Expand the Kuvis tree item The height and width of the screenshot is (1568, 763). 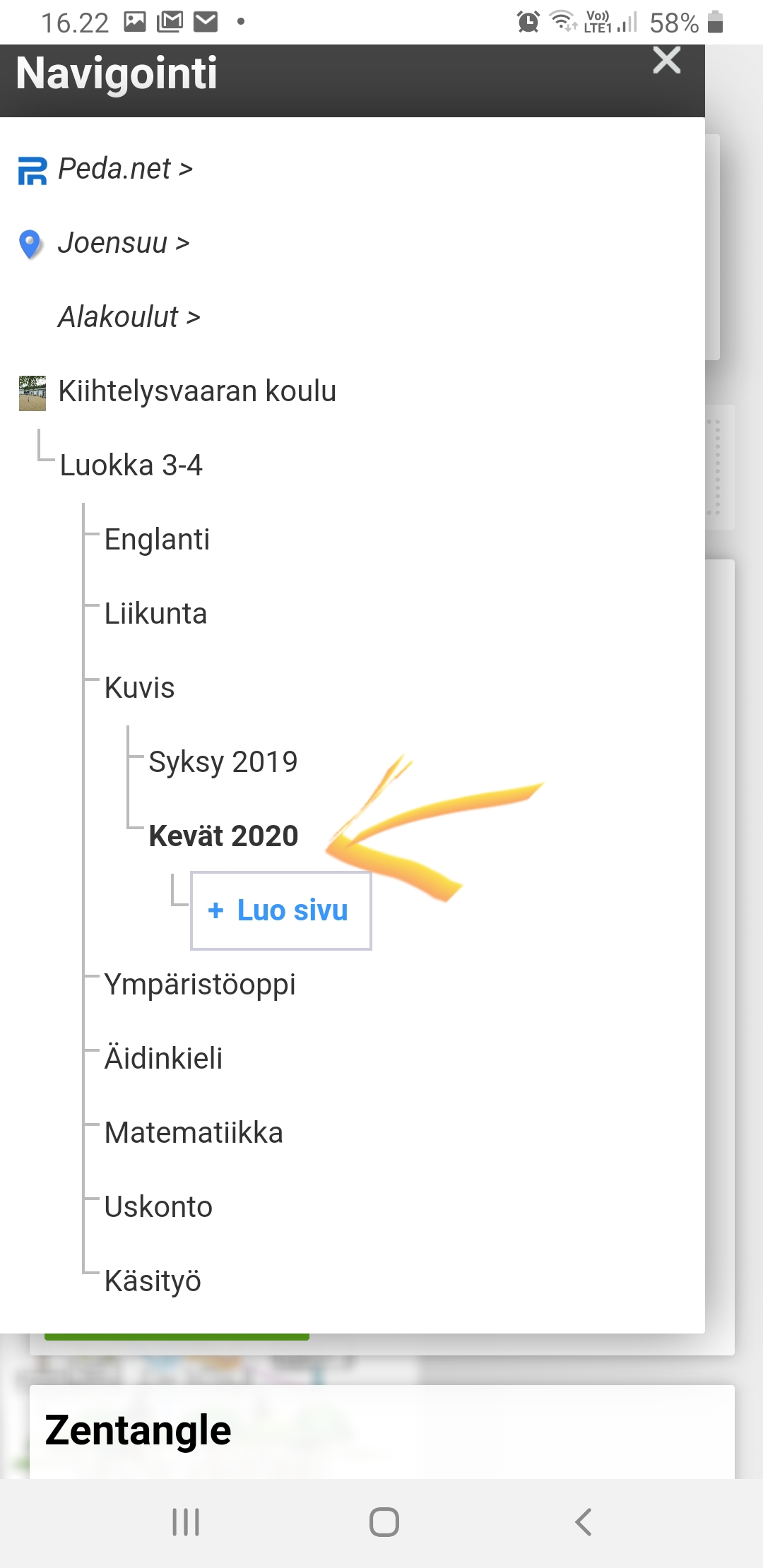139,689
